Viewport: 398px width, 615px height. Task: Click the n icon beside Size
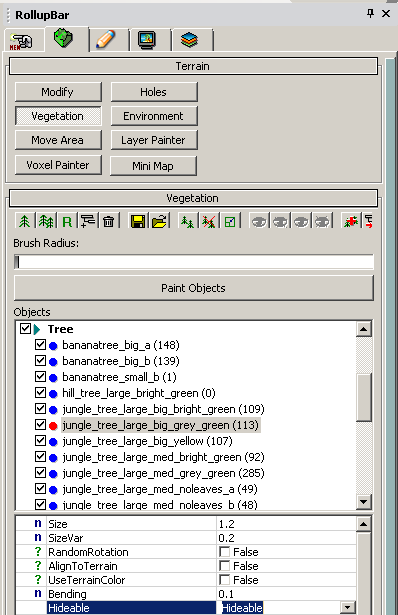pyautogui.click(x=38, y=524)
